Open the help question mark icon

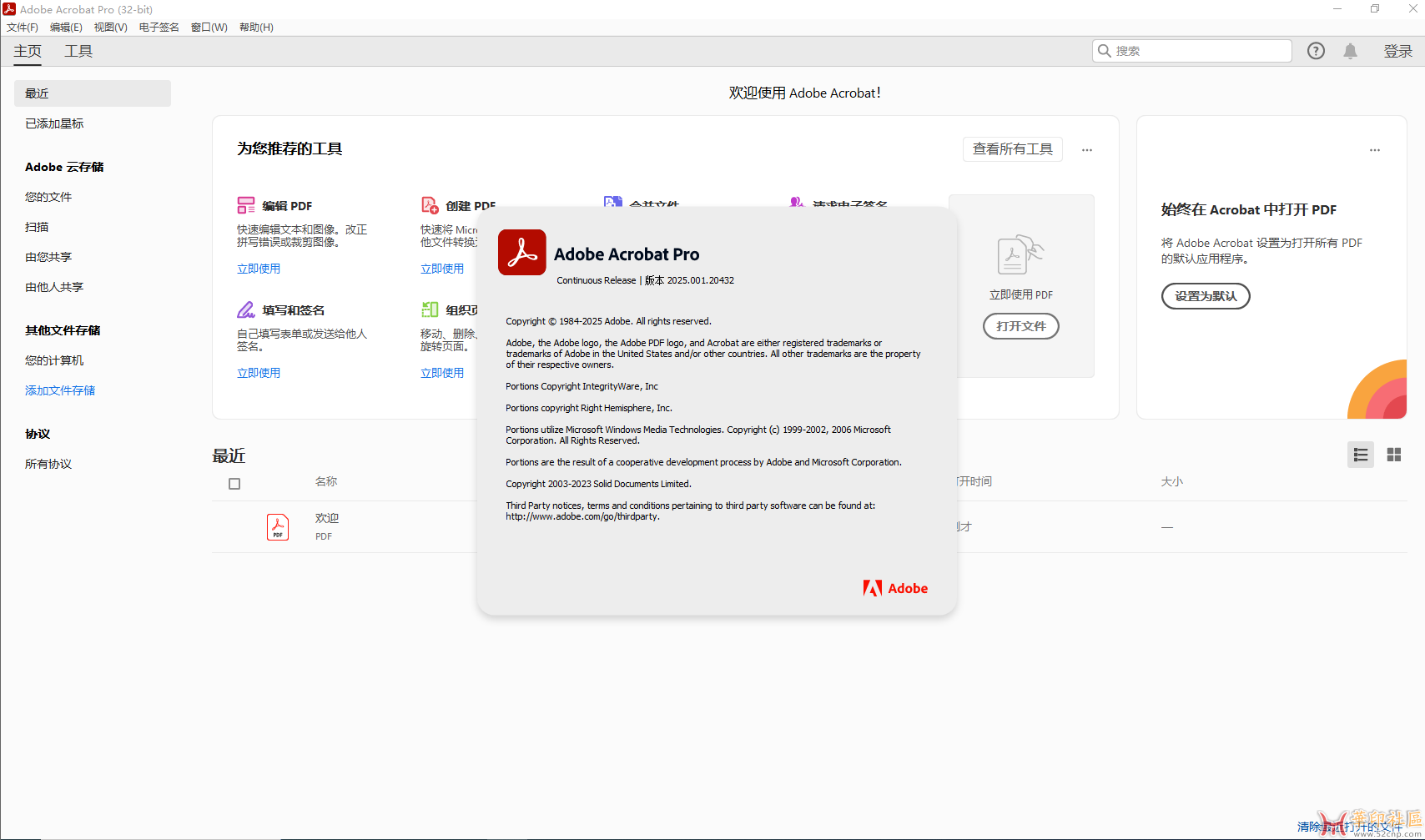(x=1316, y=51)
